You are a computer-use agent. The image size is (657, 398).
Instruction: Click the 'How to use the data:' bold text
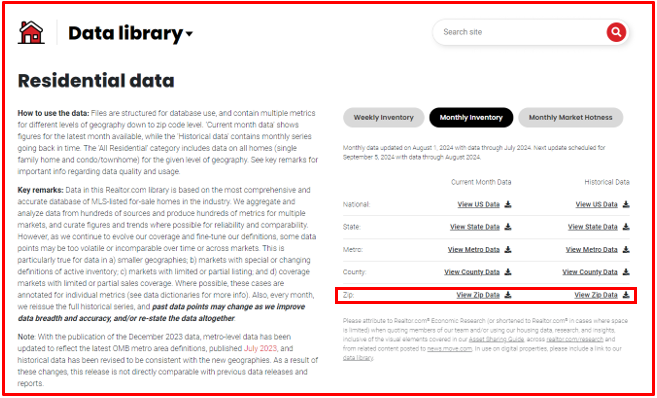point(54,113)
